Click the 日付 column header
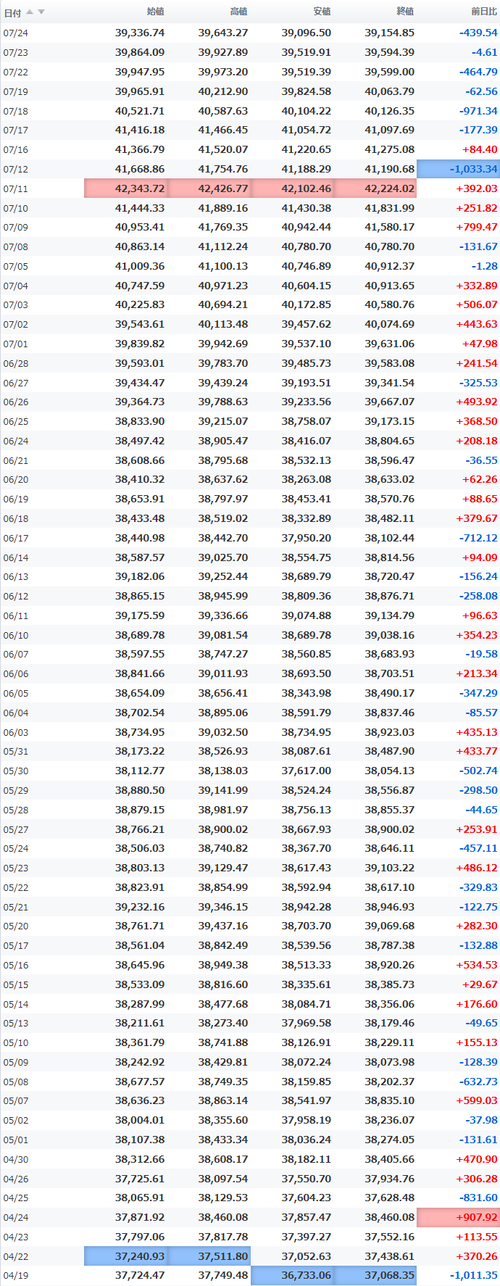 pos(13,12)
